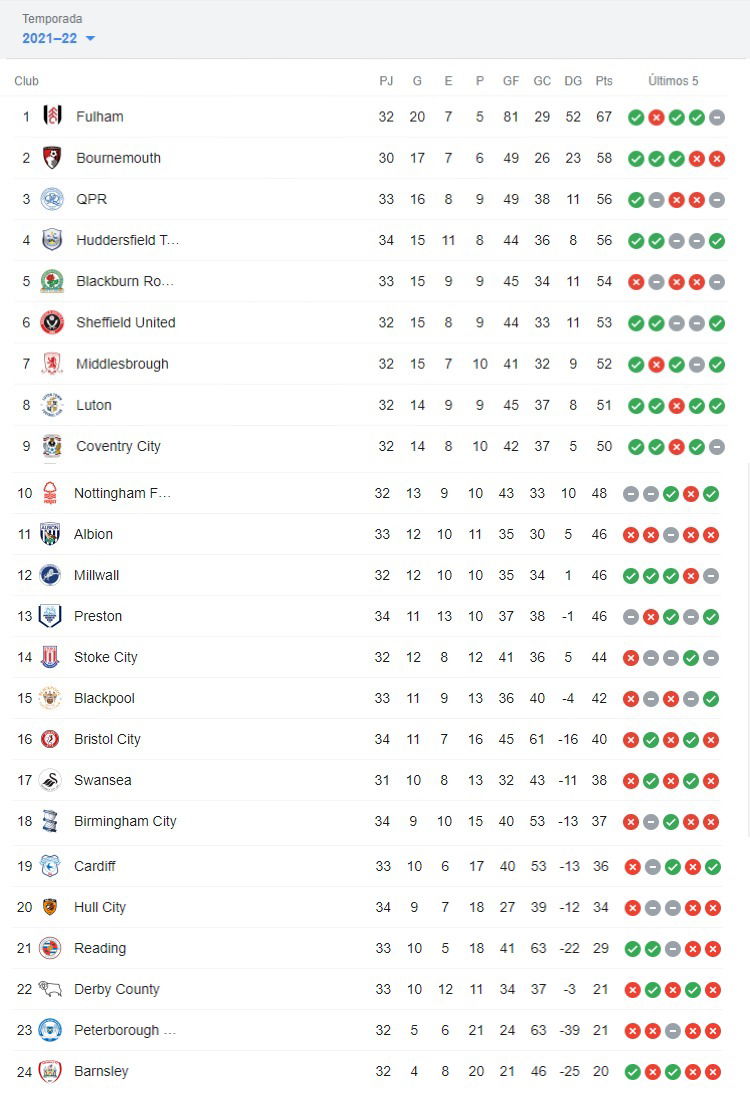Click Albion's first red loss indicator
This screenshot has height=1112, width=750.
click(631, 535)
